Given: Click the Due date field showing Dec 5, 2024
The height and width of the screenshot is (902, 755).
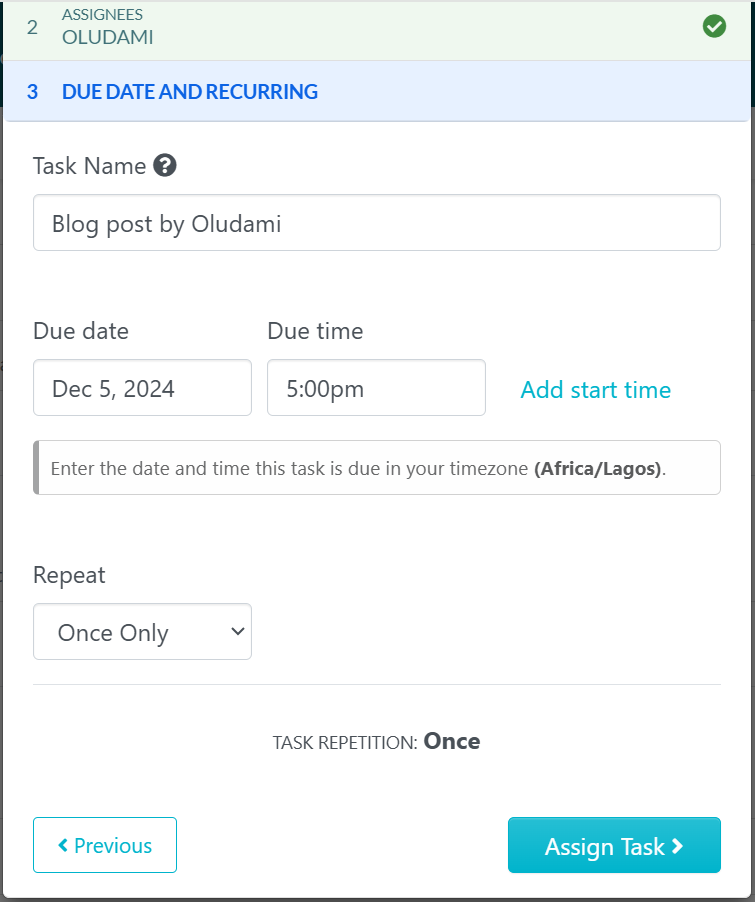Looking at the screenshot, I should pyautogui.click(x=142, y=388).
